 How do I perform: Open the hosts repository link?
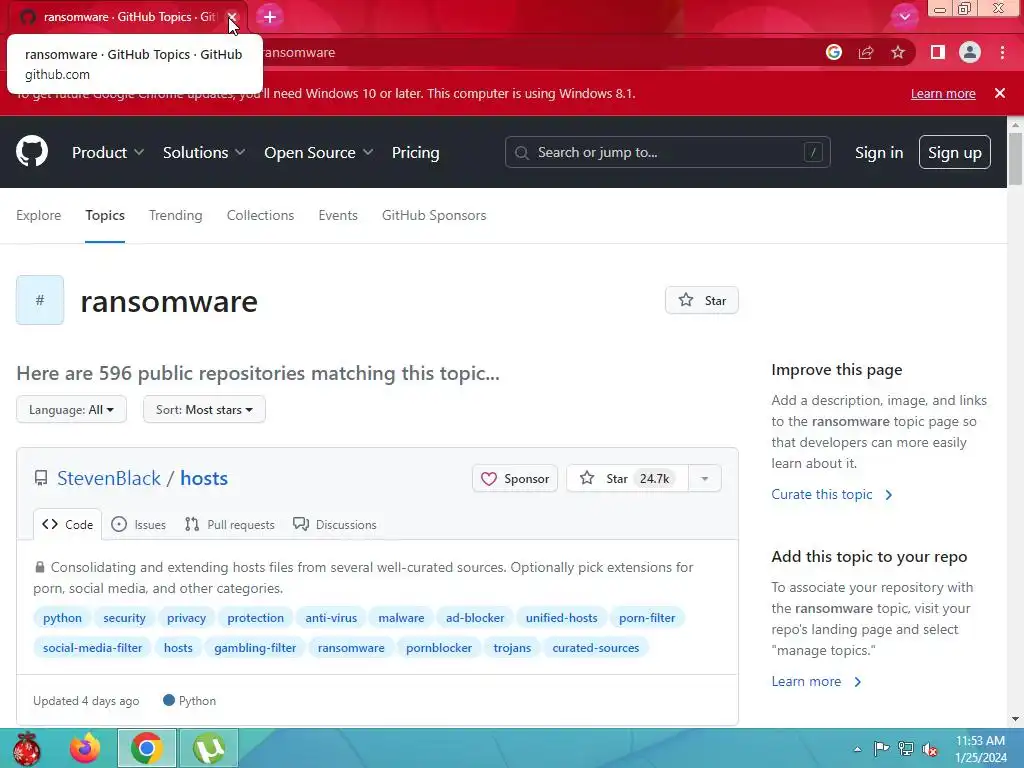pos(204,479)
